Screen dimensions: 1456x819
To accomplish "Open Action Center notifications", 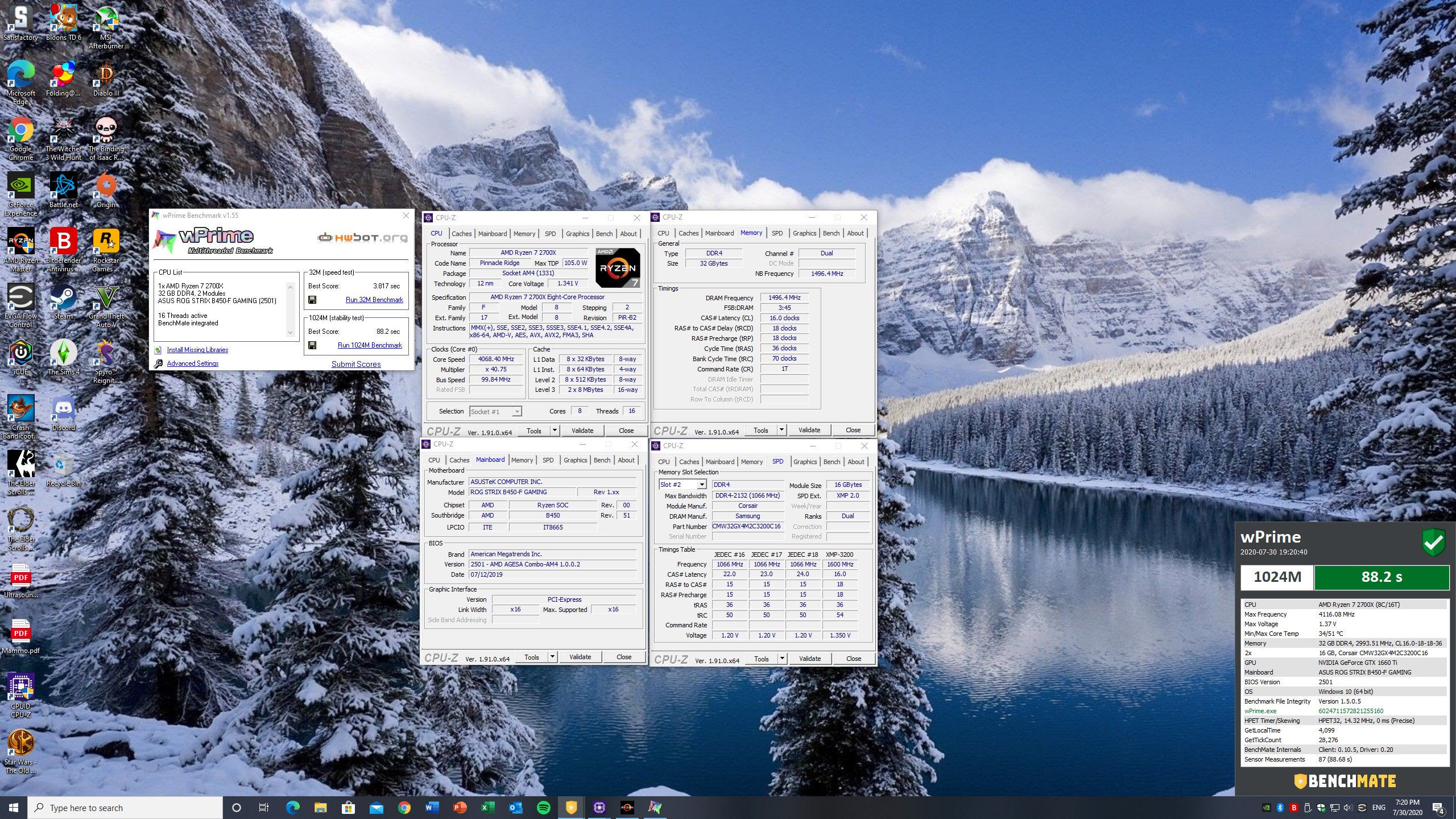I will (x=1438, y=808).
